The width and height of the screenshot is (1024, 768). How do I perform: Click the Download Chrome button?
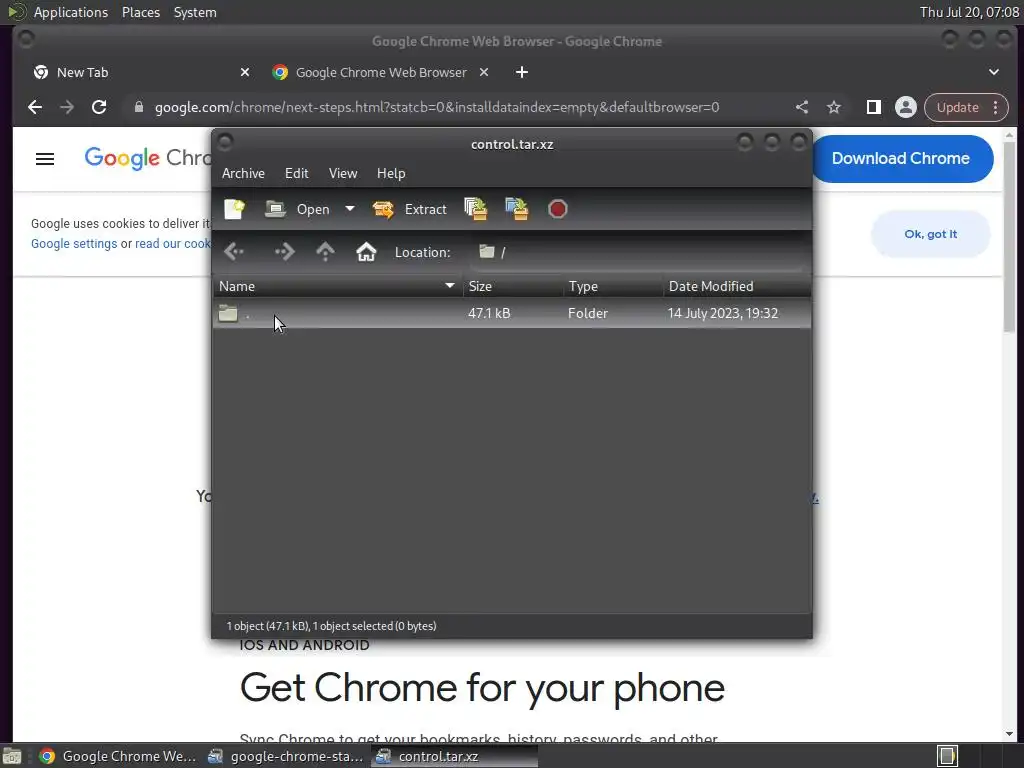[x=901, y=159]
